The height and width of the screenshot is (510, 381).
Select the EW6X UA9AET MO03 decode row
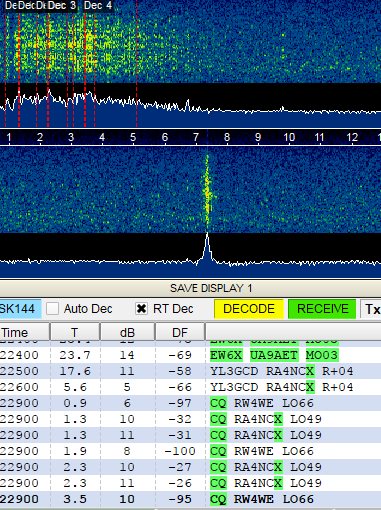point(190,355)
